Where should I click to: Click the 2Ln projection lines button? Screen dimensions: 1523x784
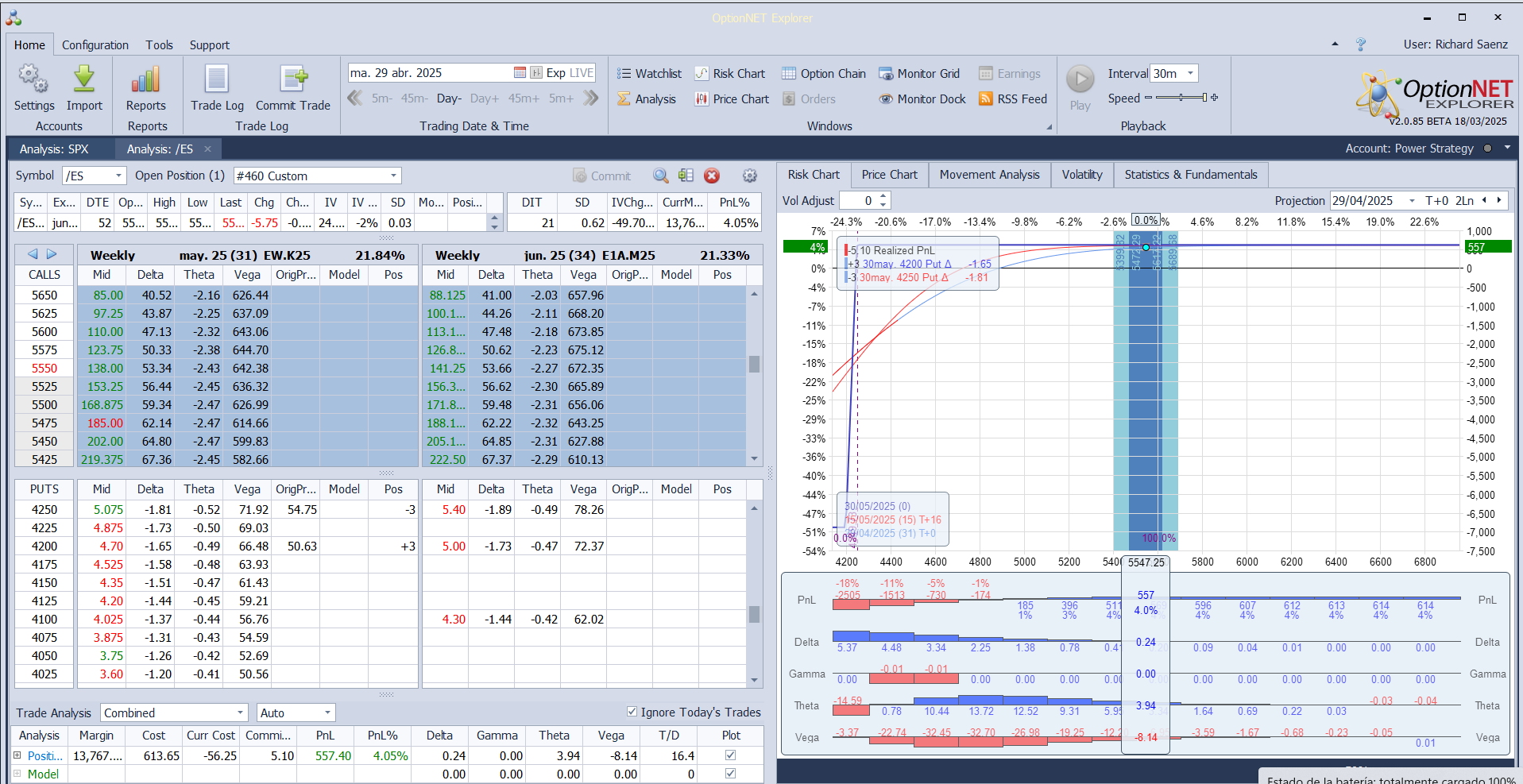1465,200
